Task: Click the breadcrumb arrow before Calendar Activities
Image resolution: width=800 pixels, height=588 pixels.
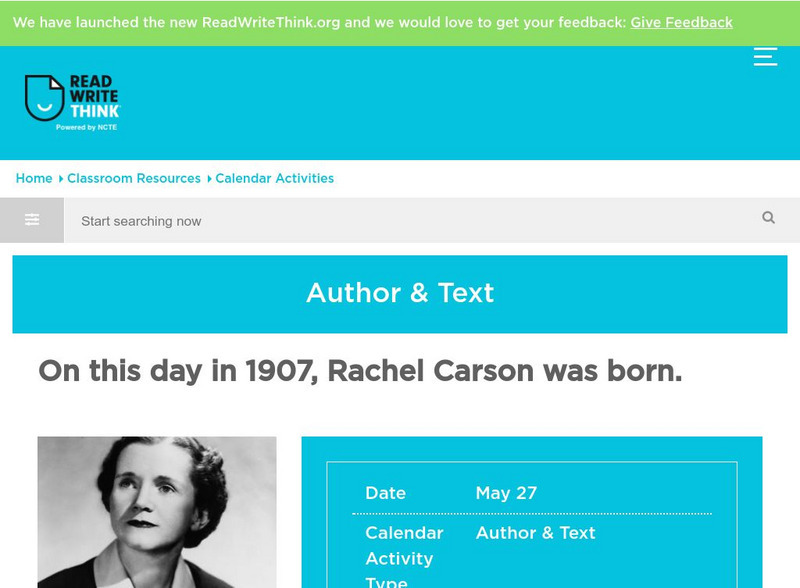Action: point(209,179)
